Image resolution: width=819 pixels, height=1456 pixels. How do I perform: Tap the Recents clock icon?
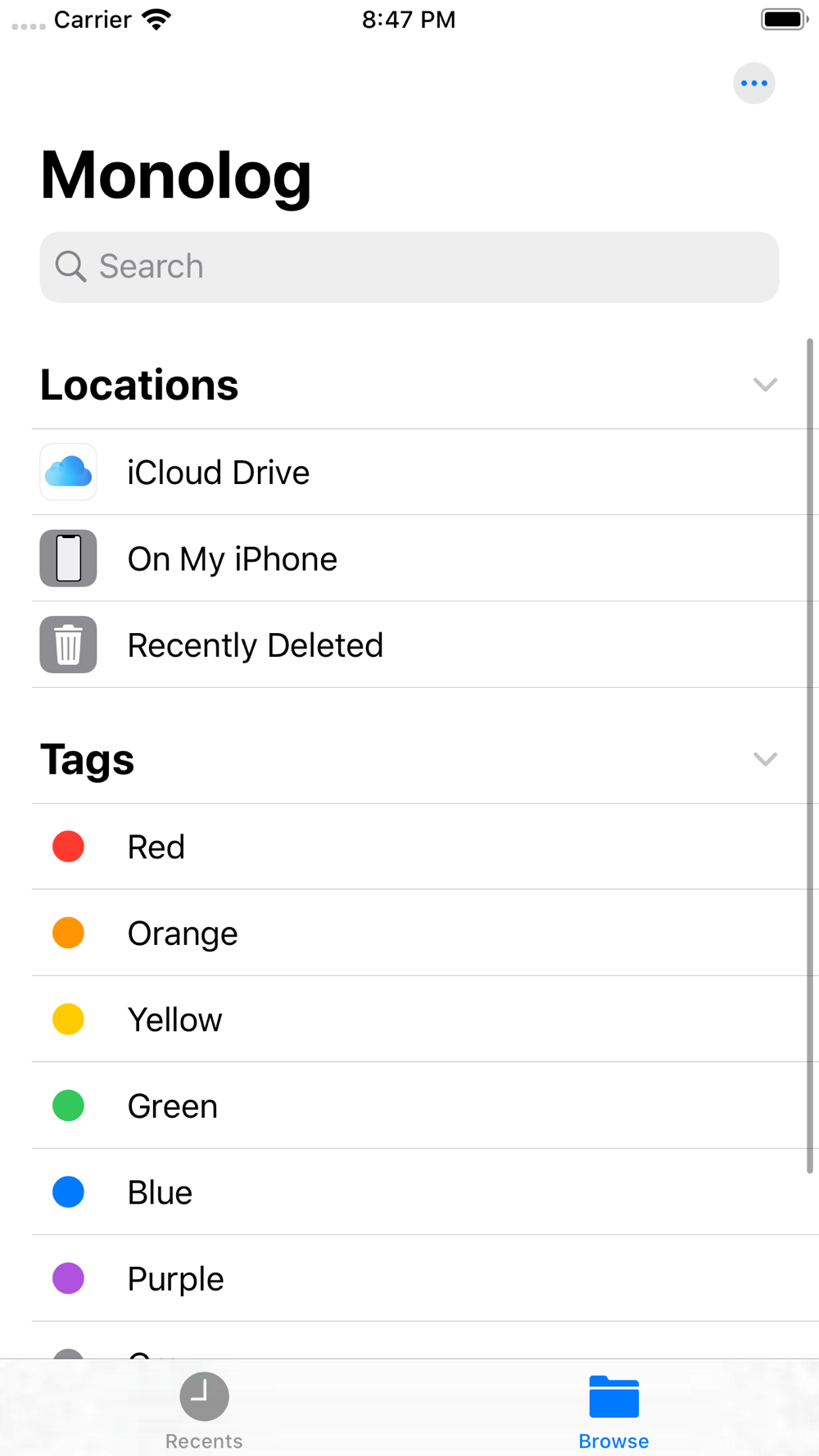coord(204,1396)
